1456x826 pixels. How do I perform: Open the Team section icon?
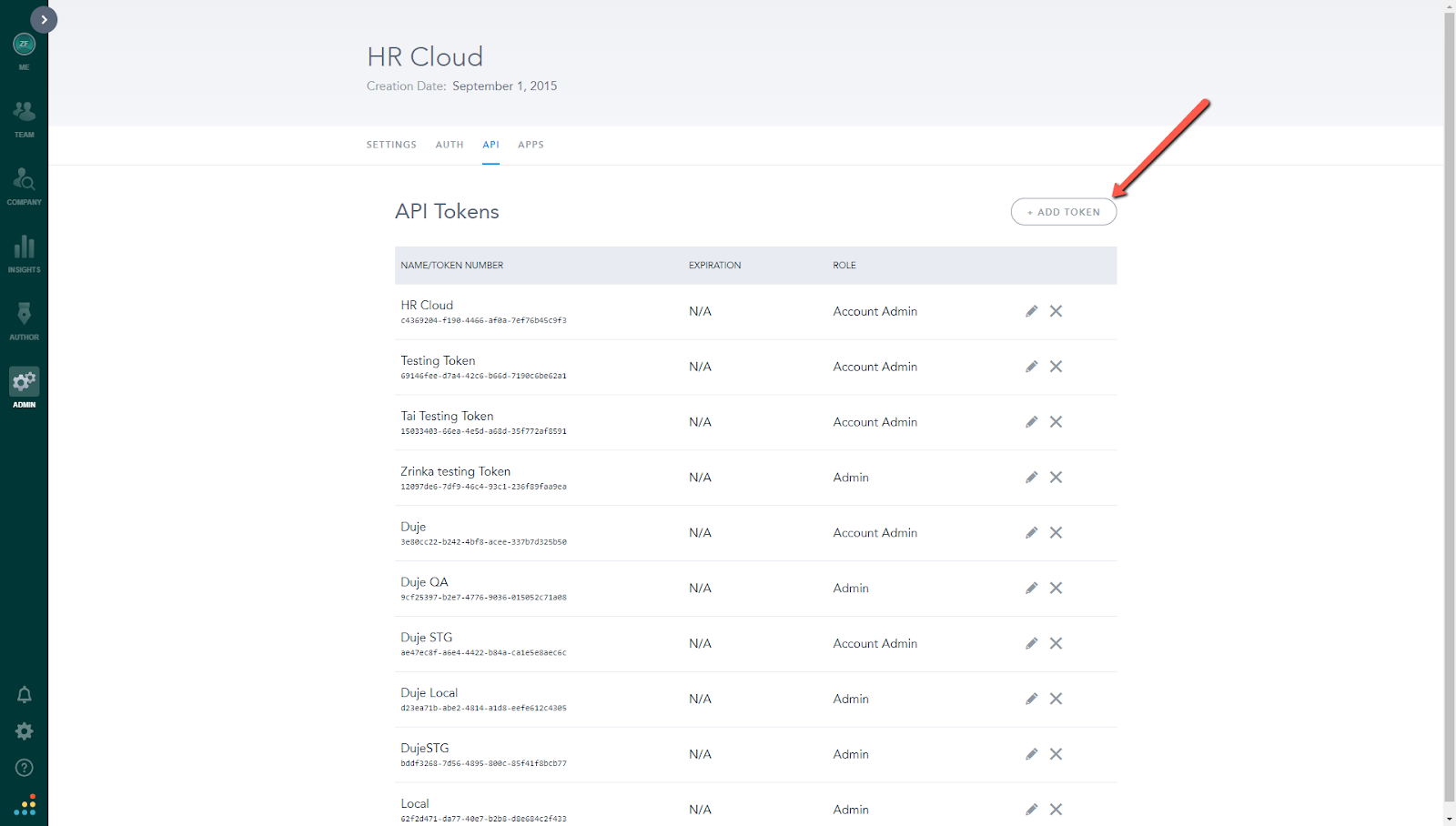click(x=24, y=112)
